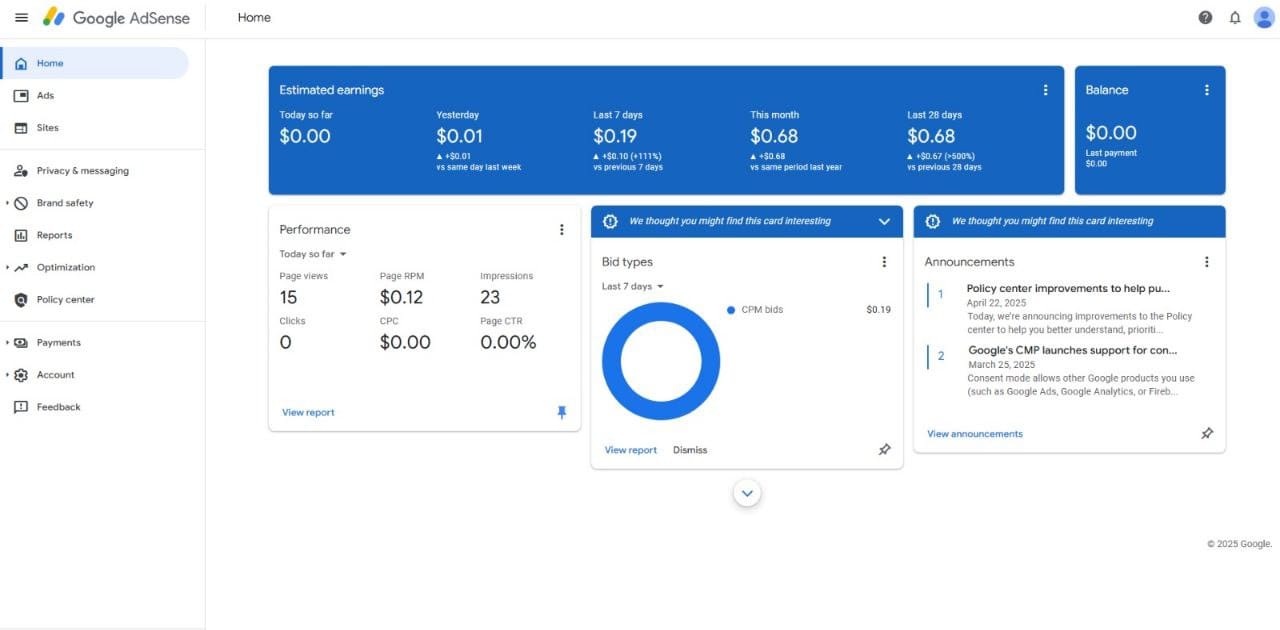Click the Sites icon in sidebar
1280x630 pixels.
tap(21, 128)
